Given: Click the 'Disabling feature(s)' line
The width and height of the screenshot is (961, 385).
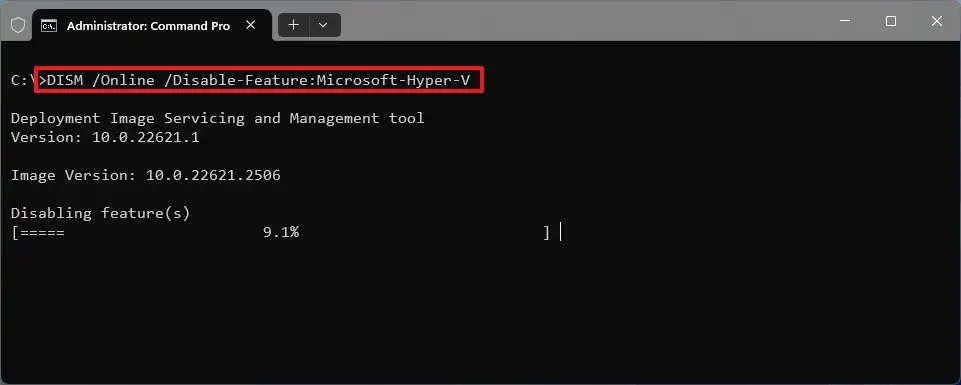Looking at the screenshot, I should tap(101, 213).
